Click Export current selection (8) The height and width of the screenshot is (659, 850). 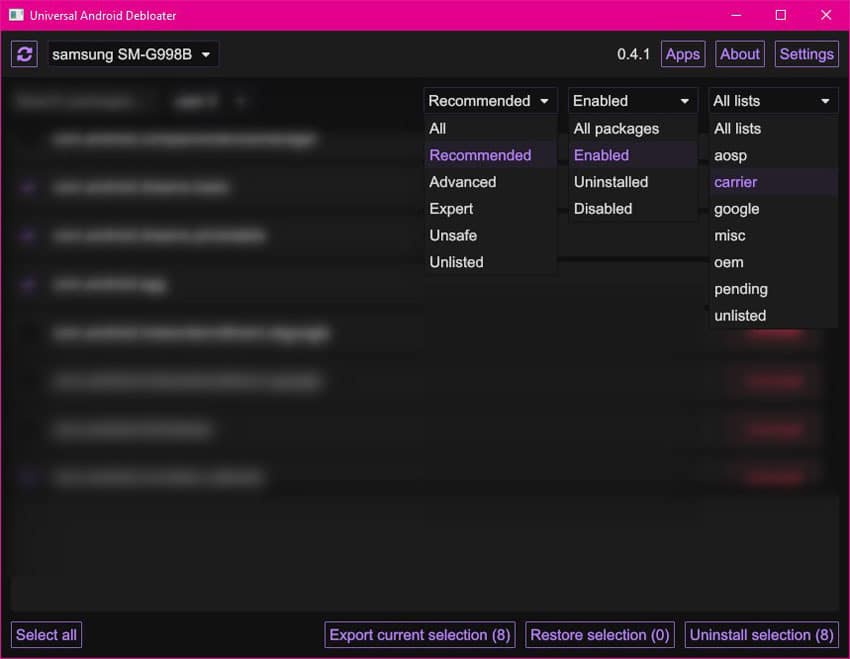click(x=420, y=635)
